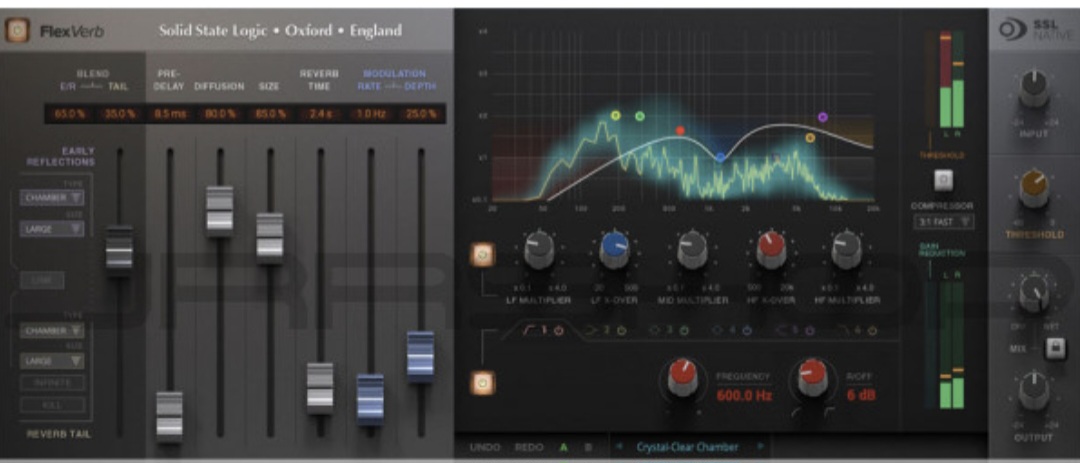Click the blue Modulation Rate fader handle
The height and width of the screenshot is (463, 1080).
click(371, 398)
